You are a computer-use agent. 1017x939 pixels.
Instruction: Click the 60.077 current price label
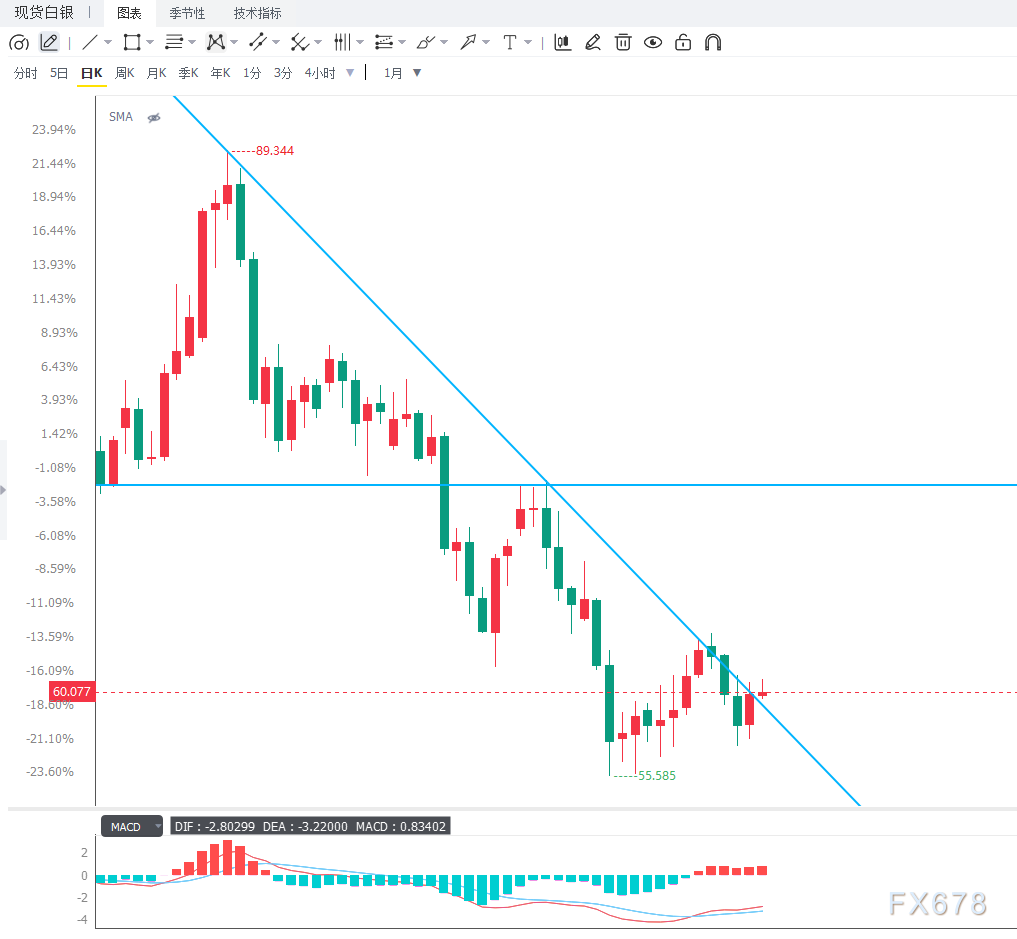72,691
